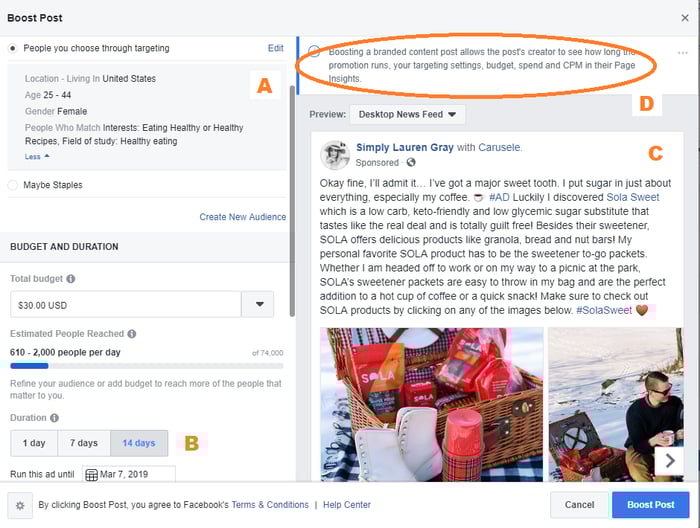700x528 pixels.
Task: Open the Desktop News Feed preview dropdown
Action: pos(407,114)
